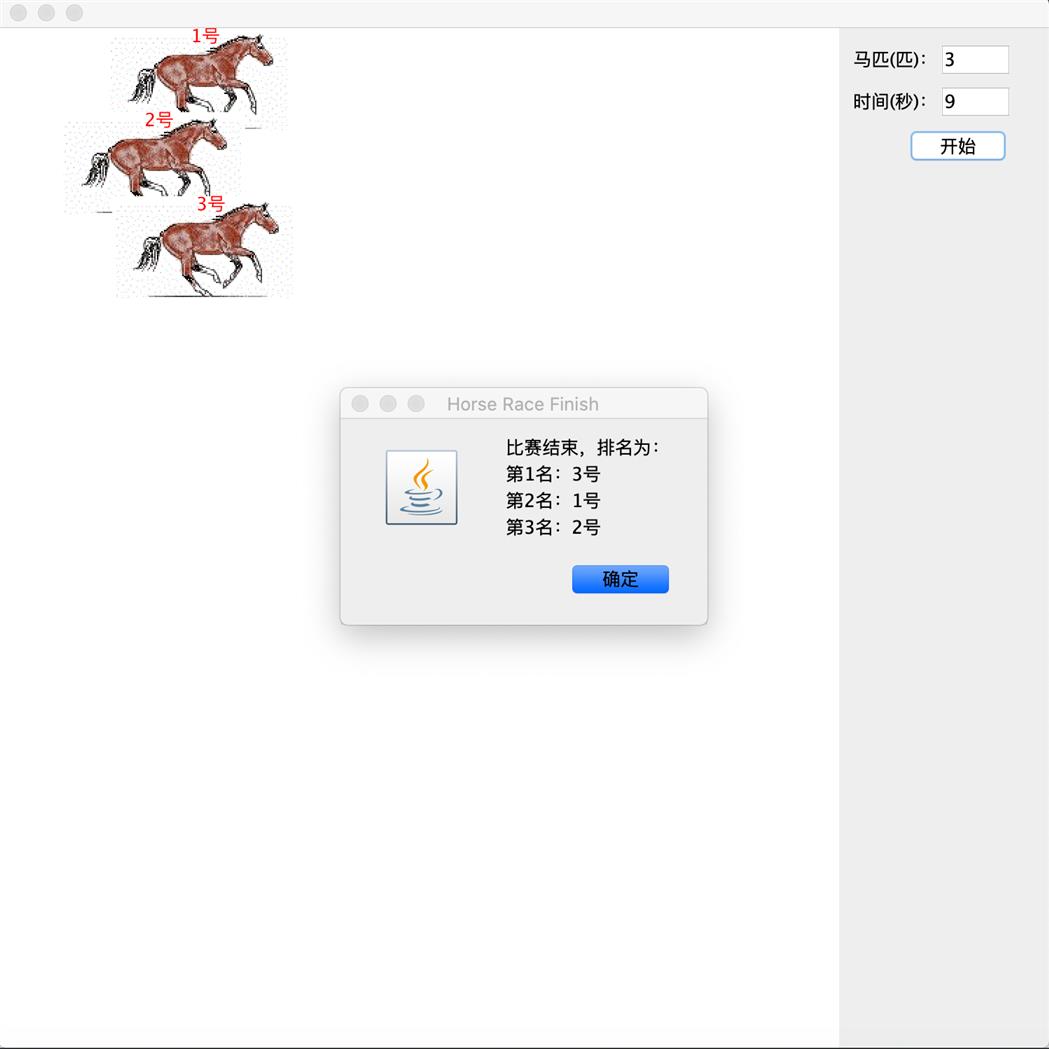Screen dimensions: 1049x1049
Task: Click the red 2号 label
Action: pos(159,120)
